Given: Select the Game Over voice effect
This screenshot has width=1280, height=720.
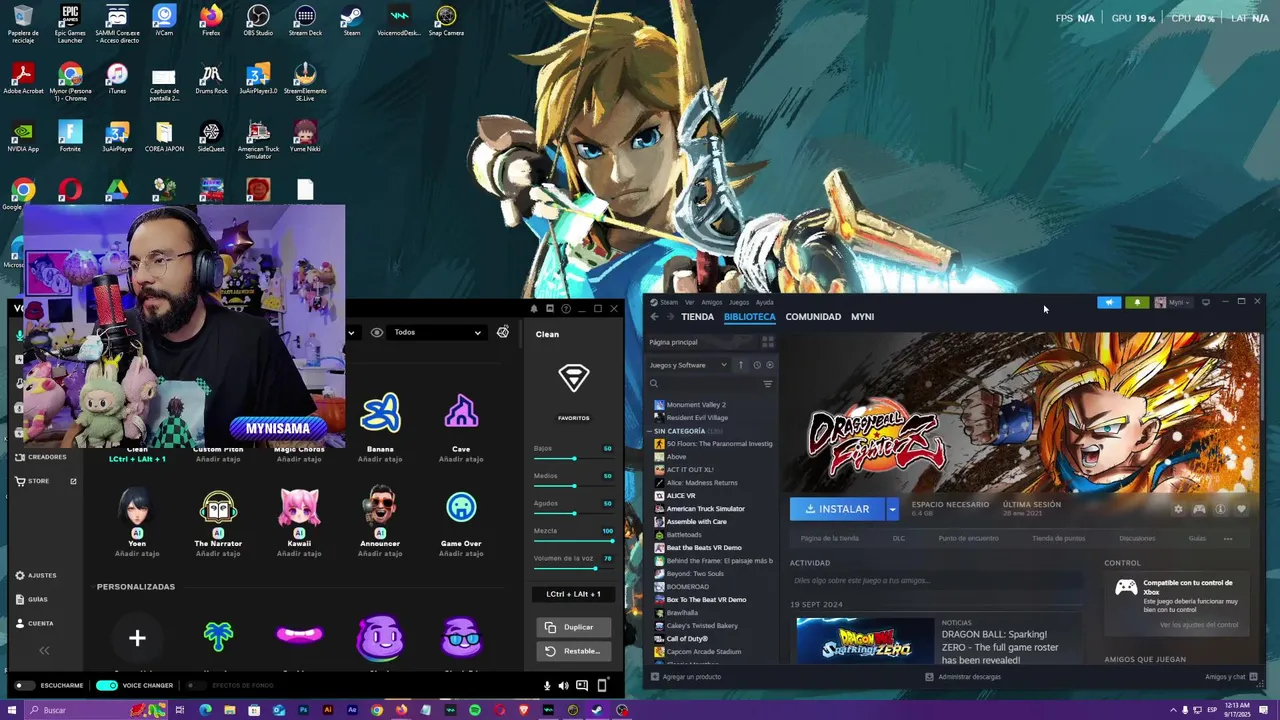Looking at the screenshot, I should click(461, 507).
